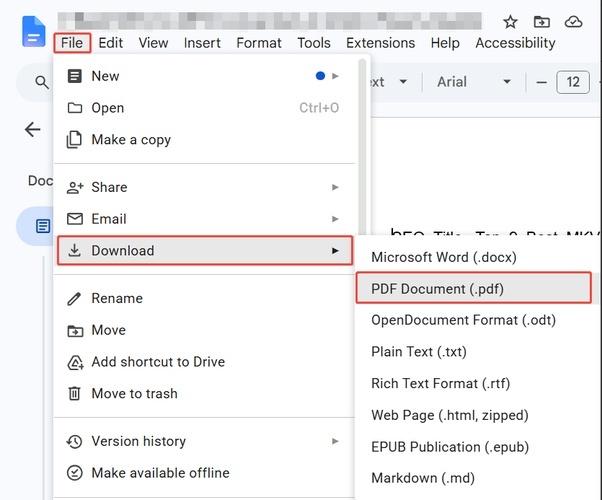Click the search magnifier icon

[42, 82]
